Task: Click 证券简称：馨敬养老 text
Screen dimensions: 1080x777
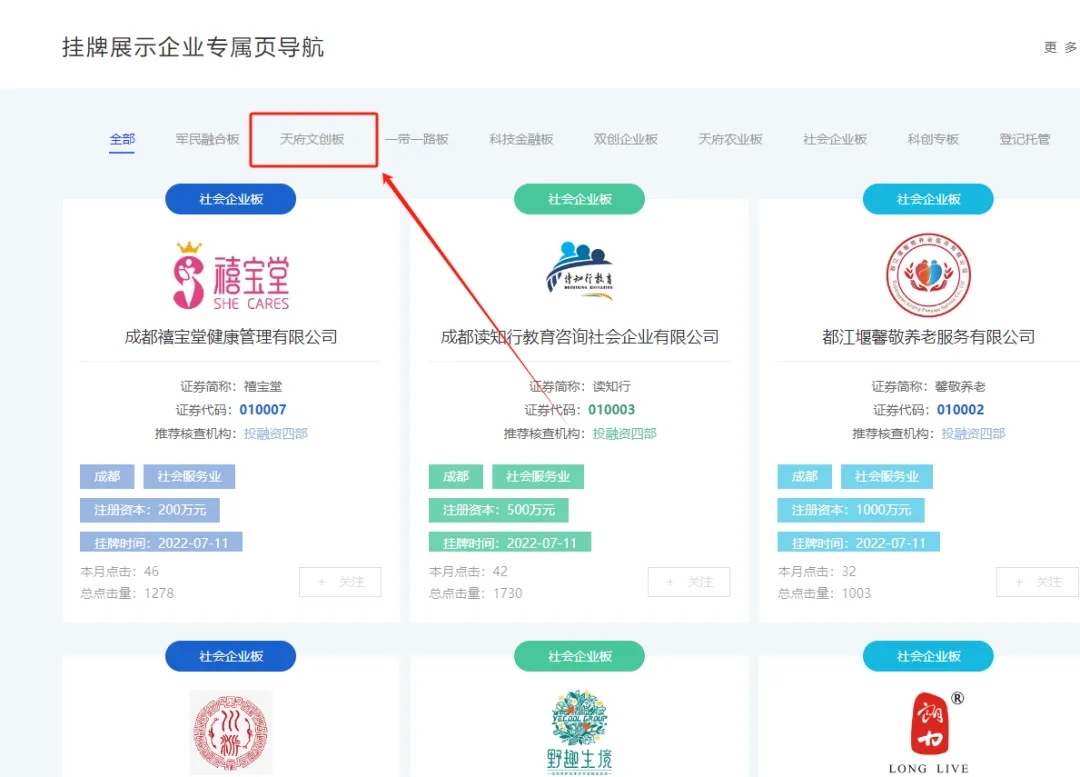Action: click(928, 386)
